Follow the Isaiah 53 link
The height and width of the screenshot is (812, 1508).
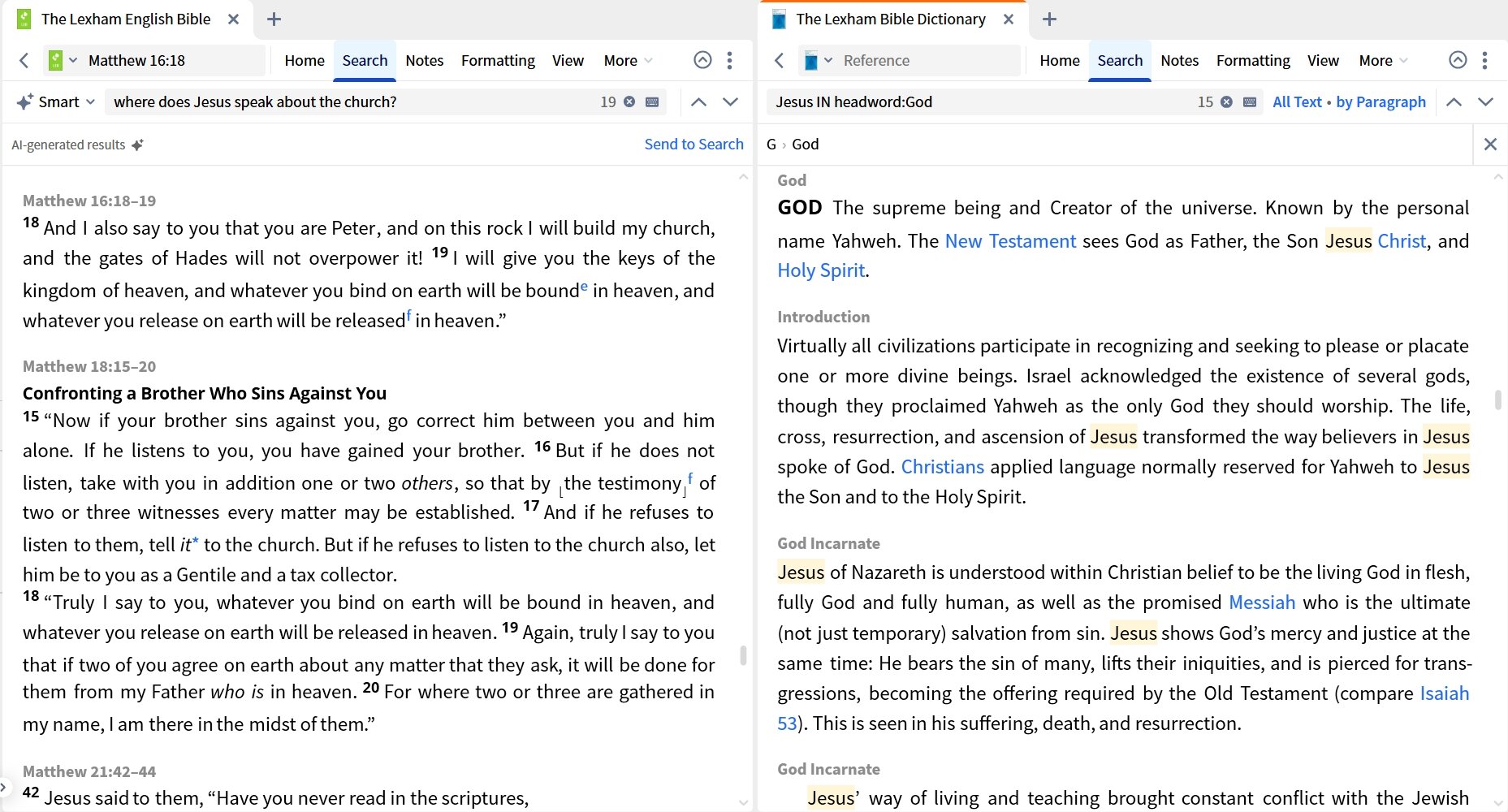(1444, 693)
